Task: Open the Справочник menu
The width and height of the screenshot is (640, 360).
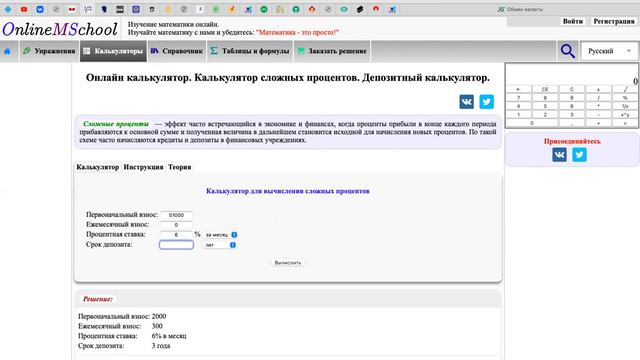Action: pos(177,51)
